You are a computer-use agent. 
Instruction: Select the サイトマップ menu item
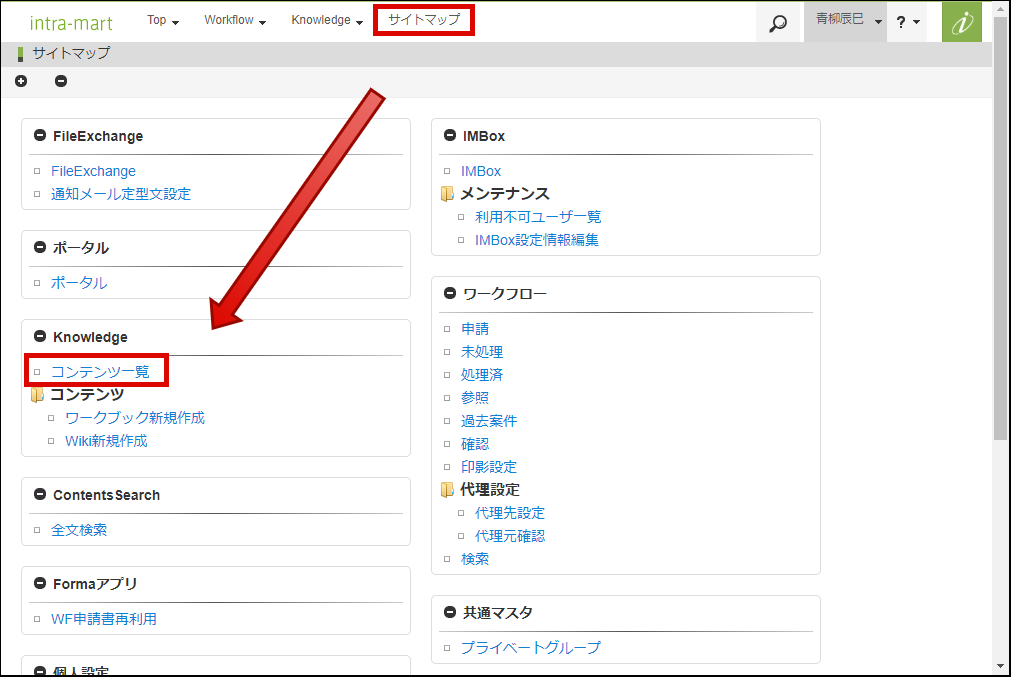tap(424, 20)
